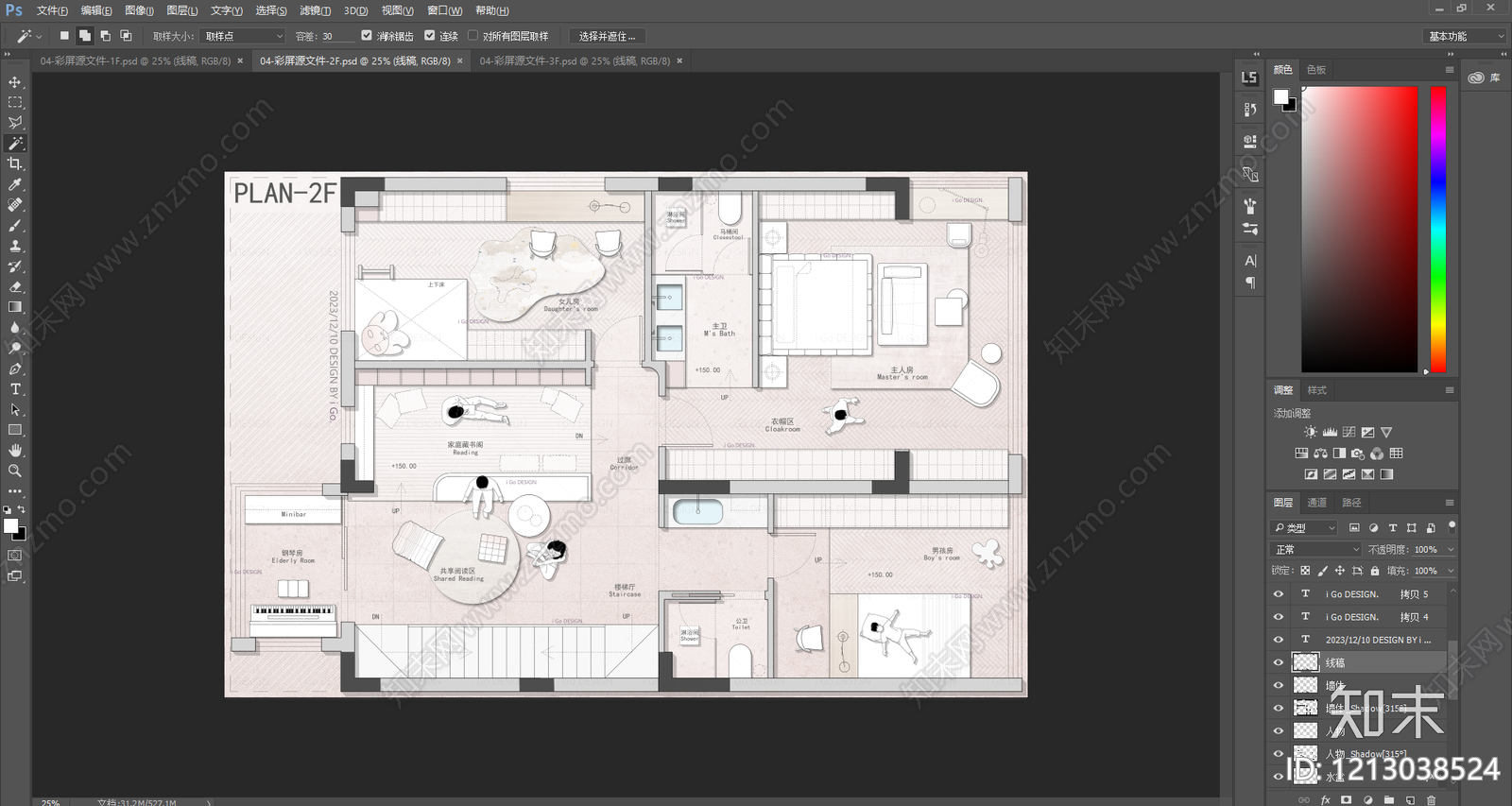Image resolution: width=1512 pixels, height=806 pixels.
Task: Enable the 对所有图层取样 checkbox
Action: pos(472,36)
